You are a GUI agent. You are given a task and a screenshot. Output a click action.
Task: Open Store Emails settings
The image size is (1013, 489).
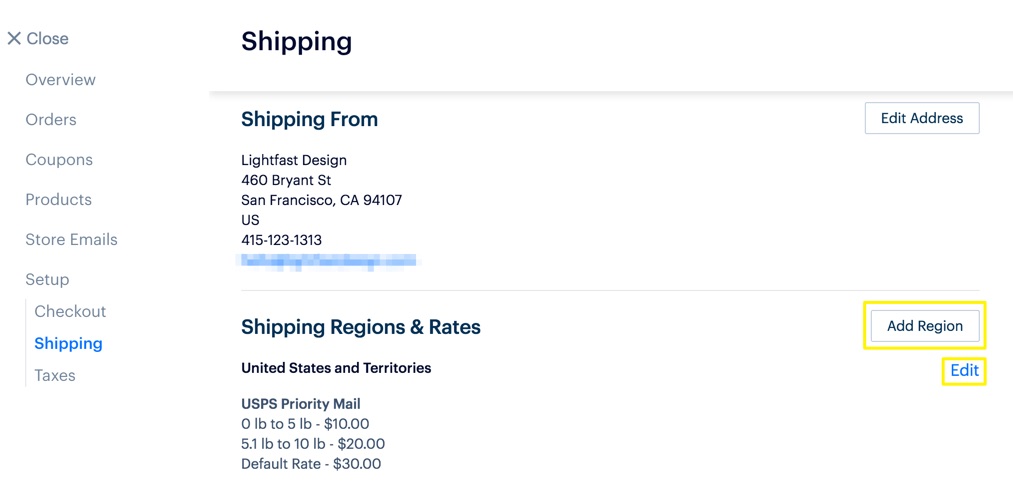tap(71, 240)
